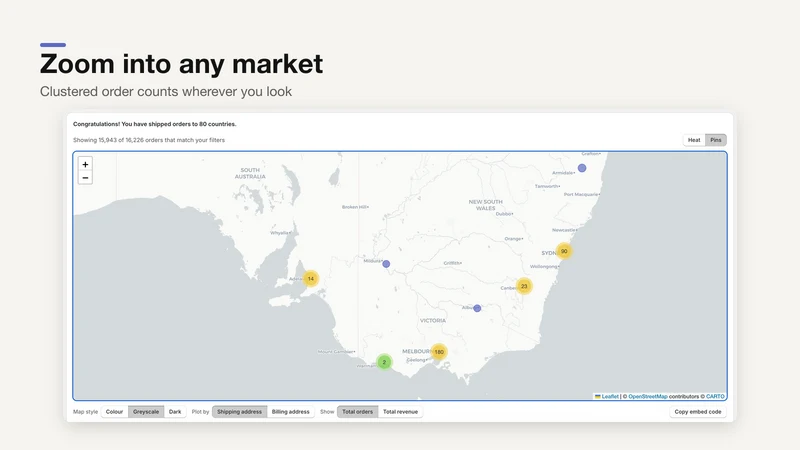Open the Melbourne cluster with 180 orders
Screen dimensions: 800x450
click(x=439, y=352)
